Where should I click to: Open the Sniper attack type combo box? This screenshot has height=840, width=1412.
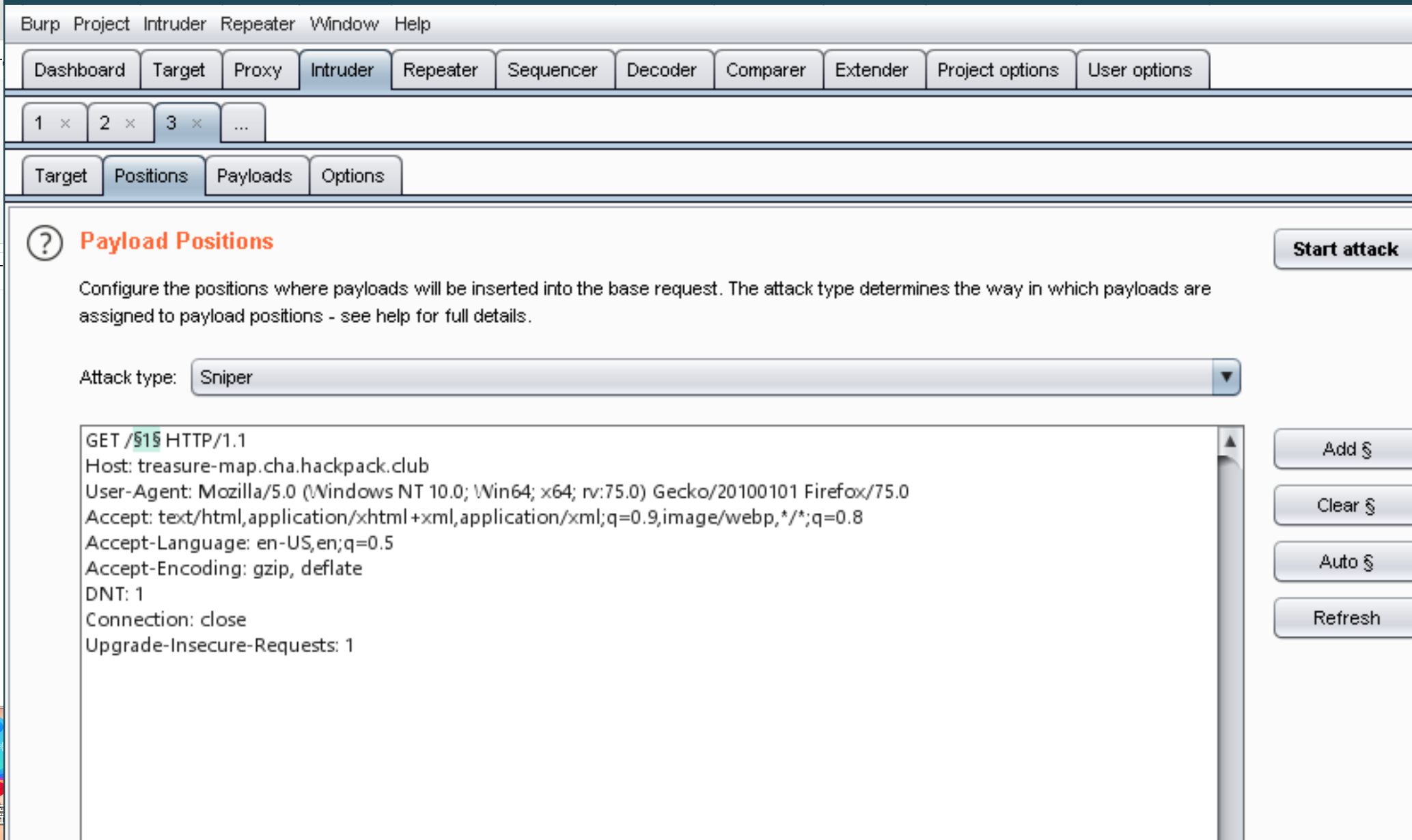pyautogui.click(x=704, y=377)
